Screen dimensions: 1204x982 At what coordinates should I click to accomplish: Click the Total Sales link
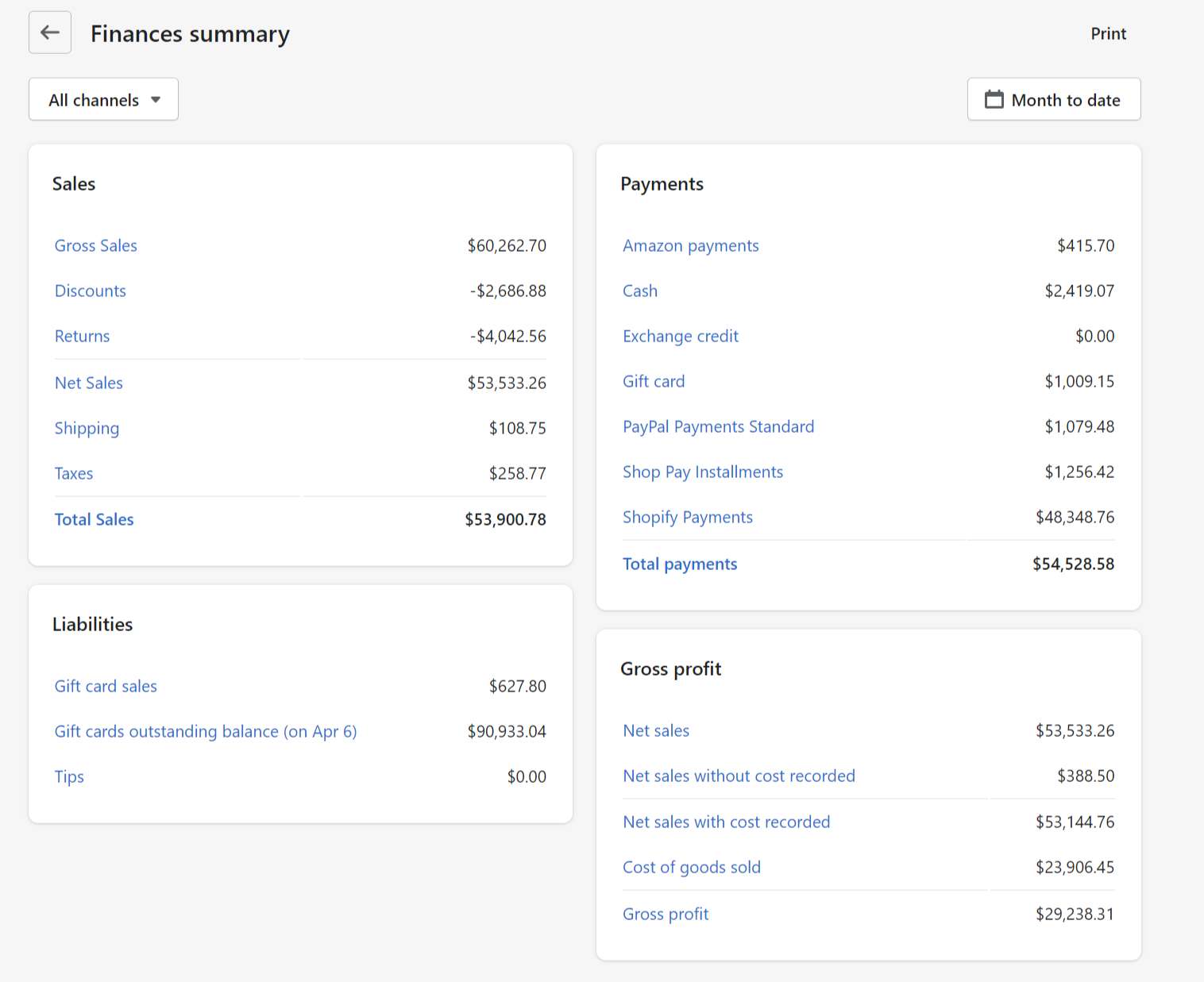pyautogui.click(x=95, y=519)
